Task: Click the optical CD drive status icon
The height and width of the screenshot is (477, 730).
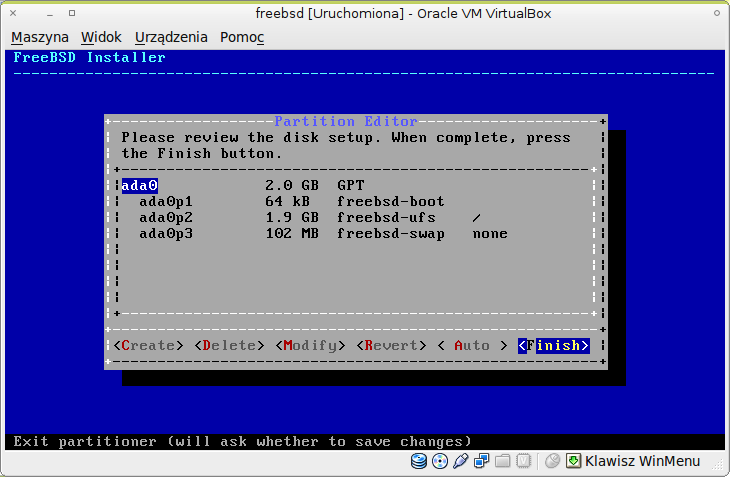Action: click(440, 462)
